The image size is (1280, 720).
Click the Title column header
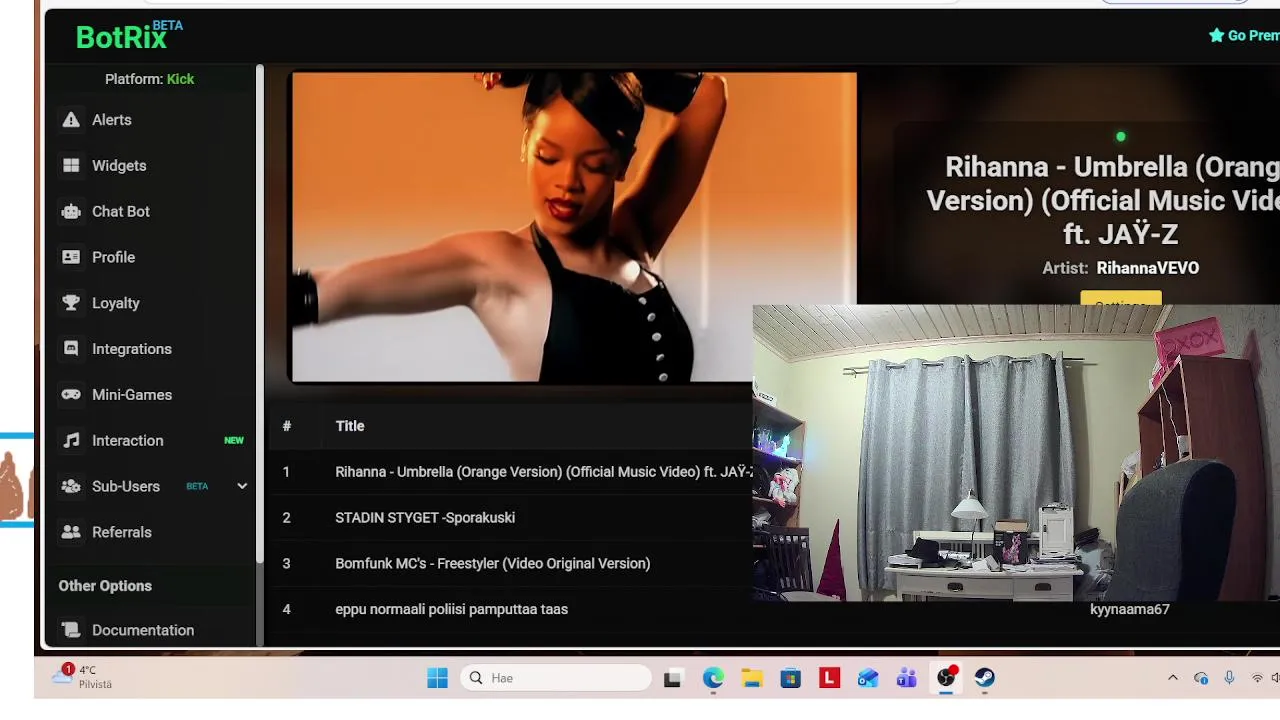pos(350,426)
